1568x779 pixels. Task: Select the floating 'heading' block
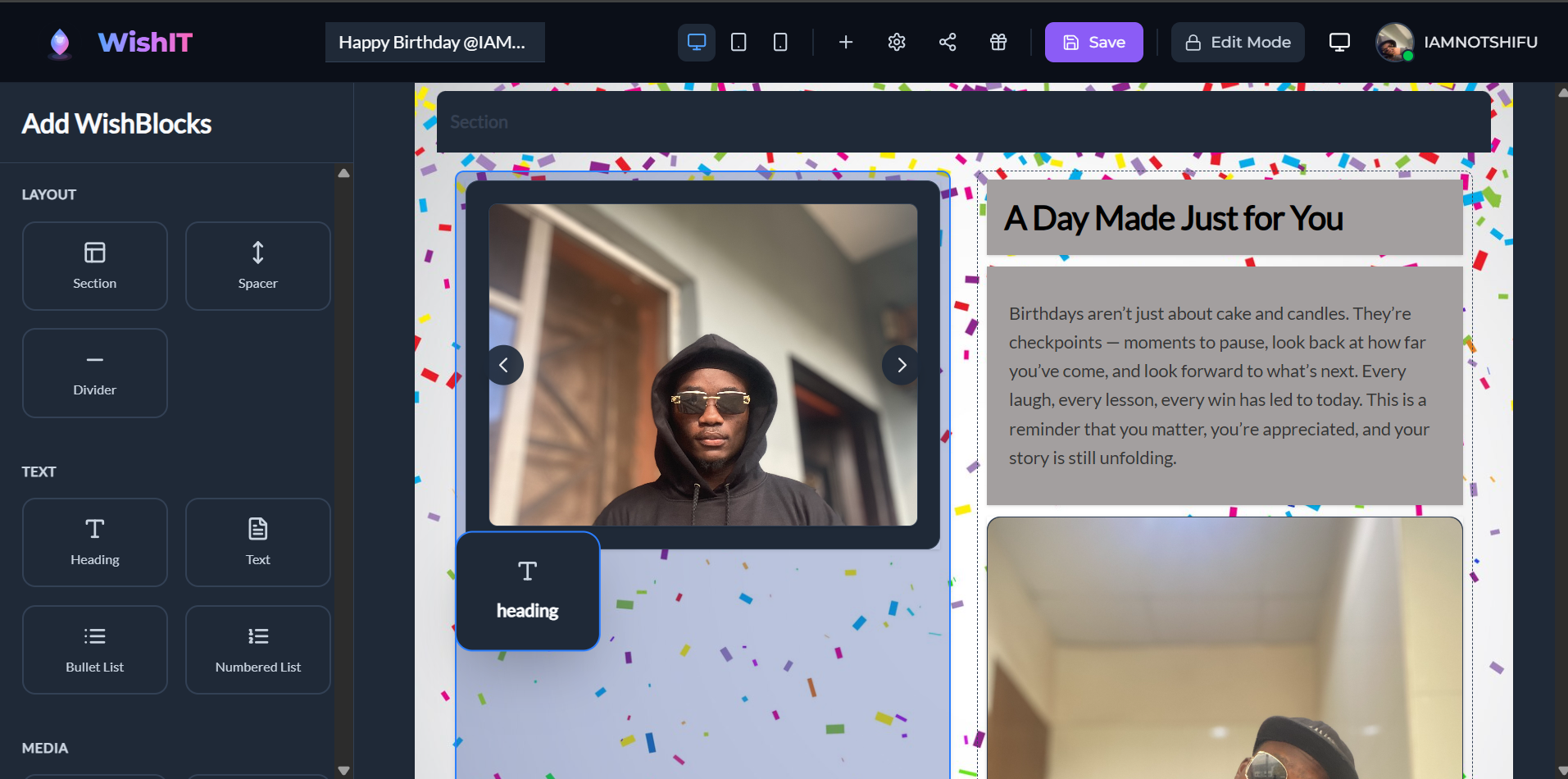527,590
